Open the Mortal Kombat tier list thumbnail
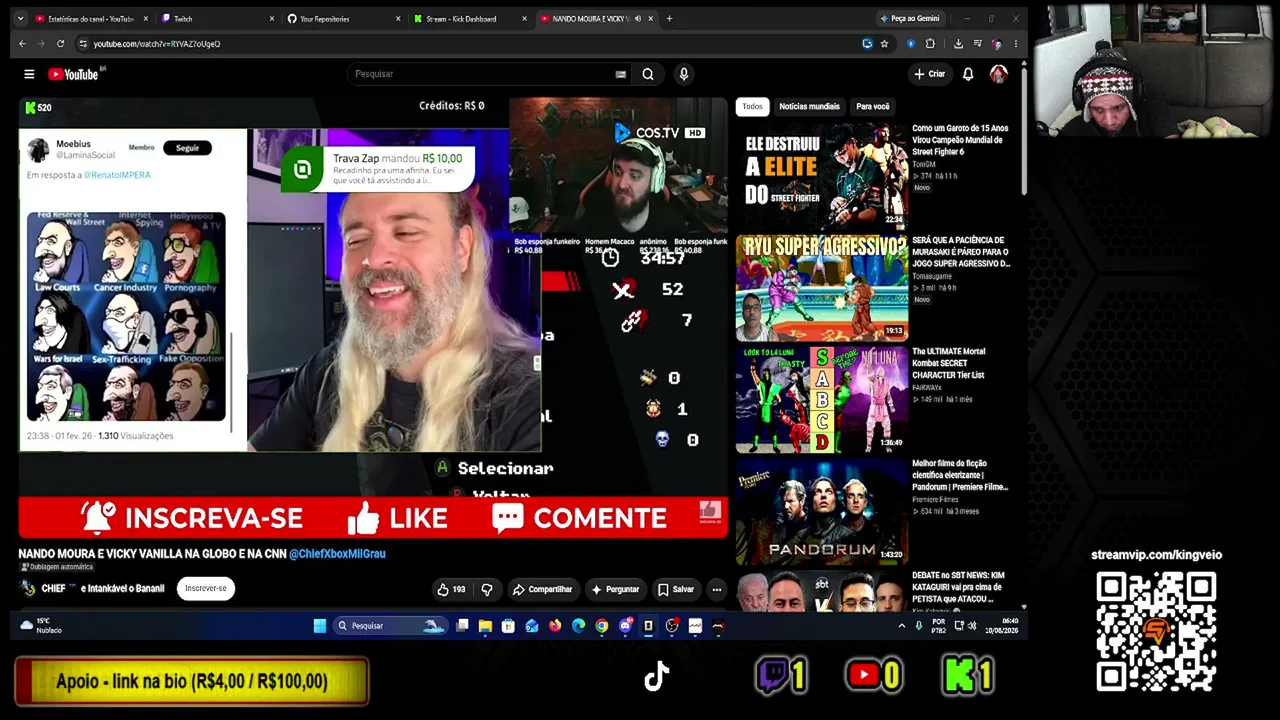This screenshot has width=1280, height=720. 821,399
